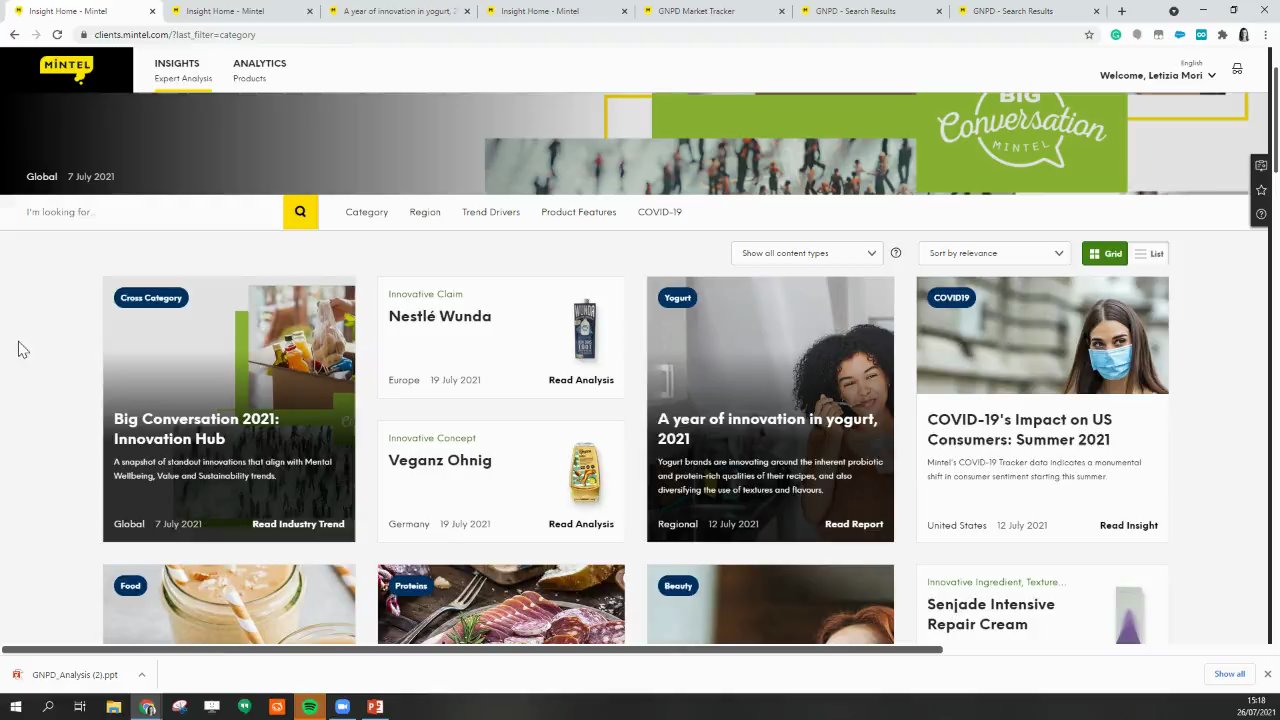
Task: Open Task View on the taskbar
Action: (80, 707)
